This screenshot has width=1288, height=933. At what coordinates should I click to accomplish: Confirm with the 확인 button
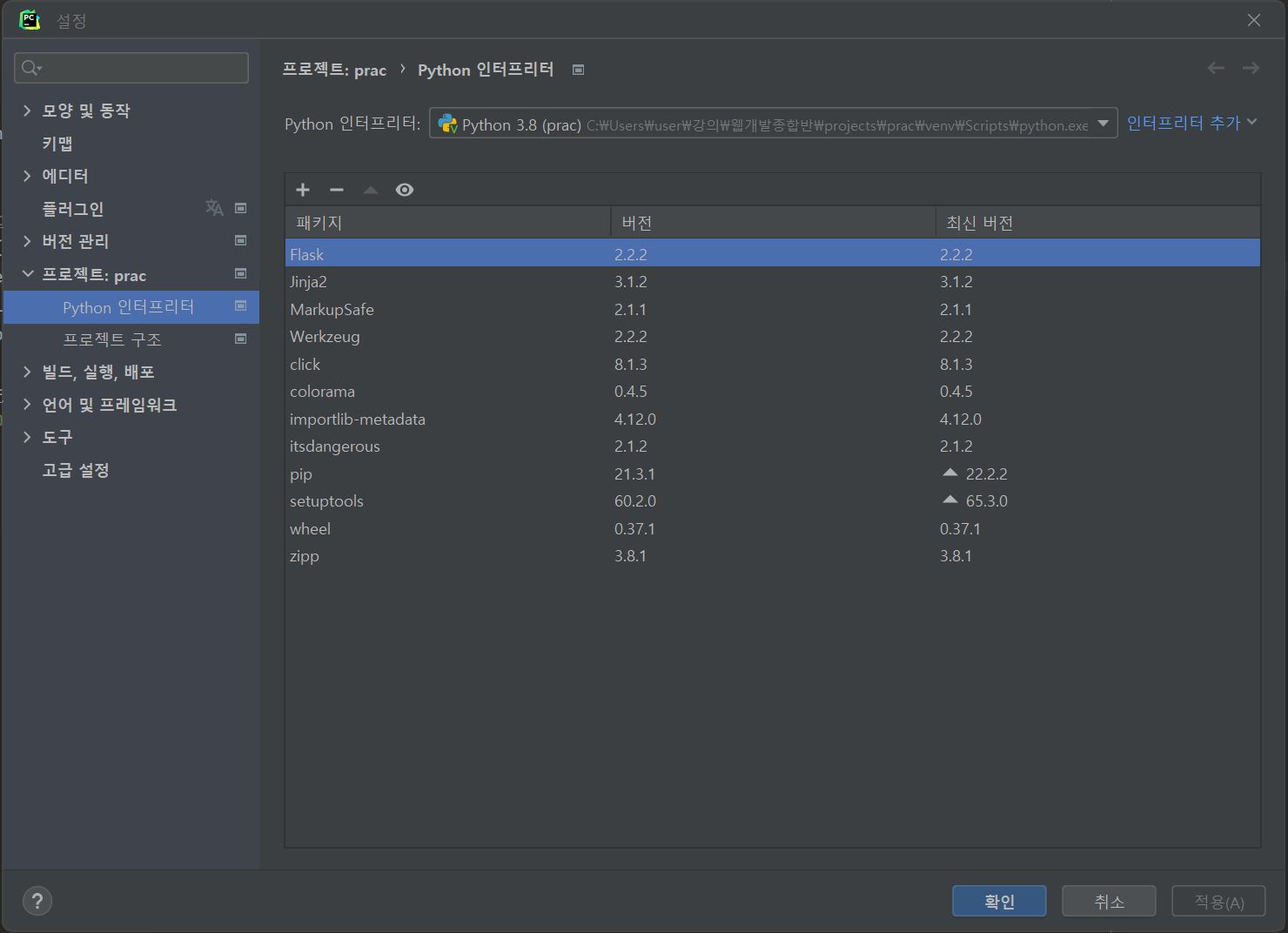[x=999, y=901]
